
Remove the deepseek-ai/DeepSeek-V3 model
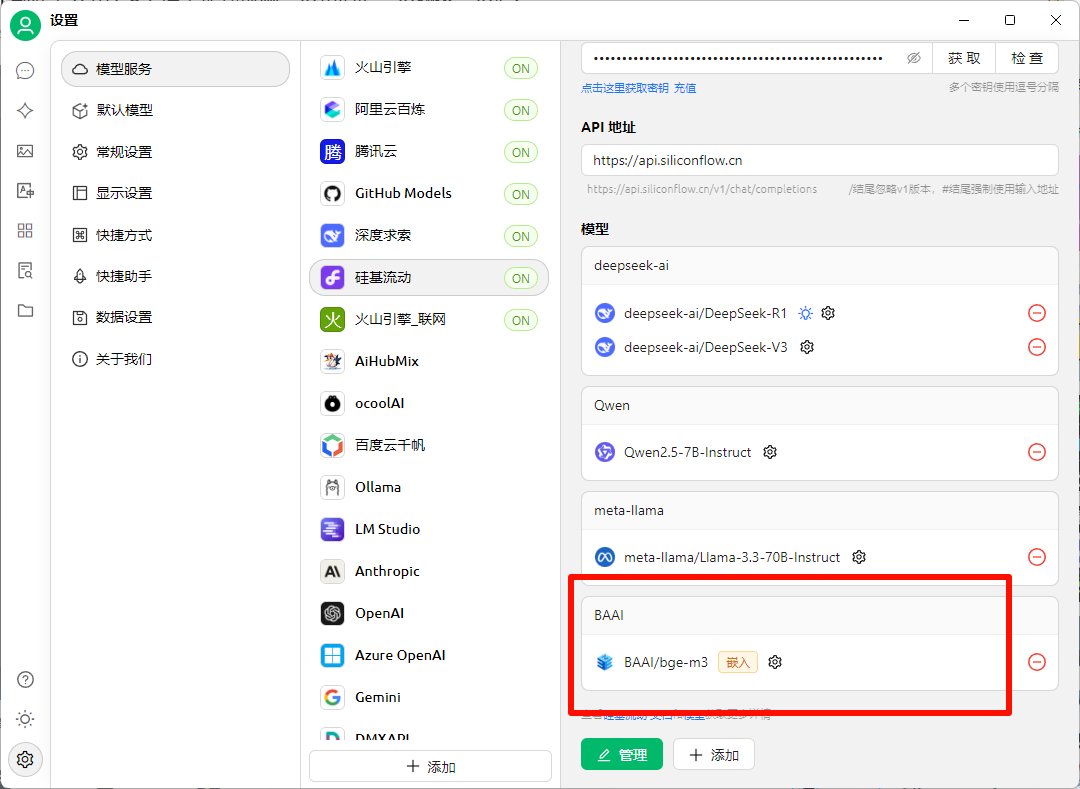(x=1037, y=347)
